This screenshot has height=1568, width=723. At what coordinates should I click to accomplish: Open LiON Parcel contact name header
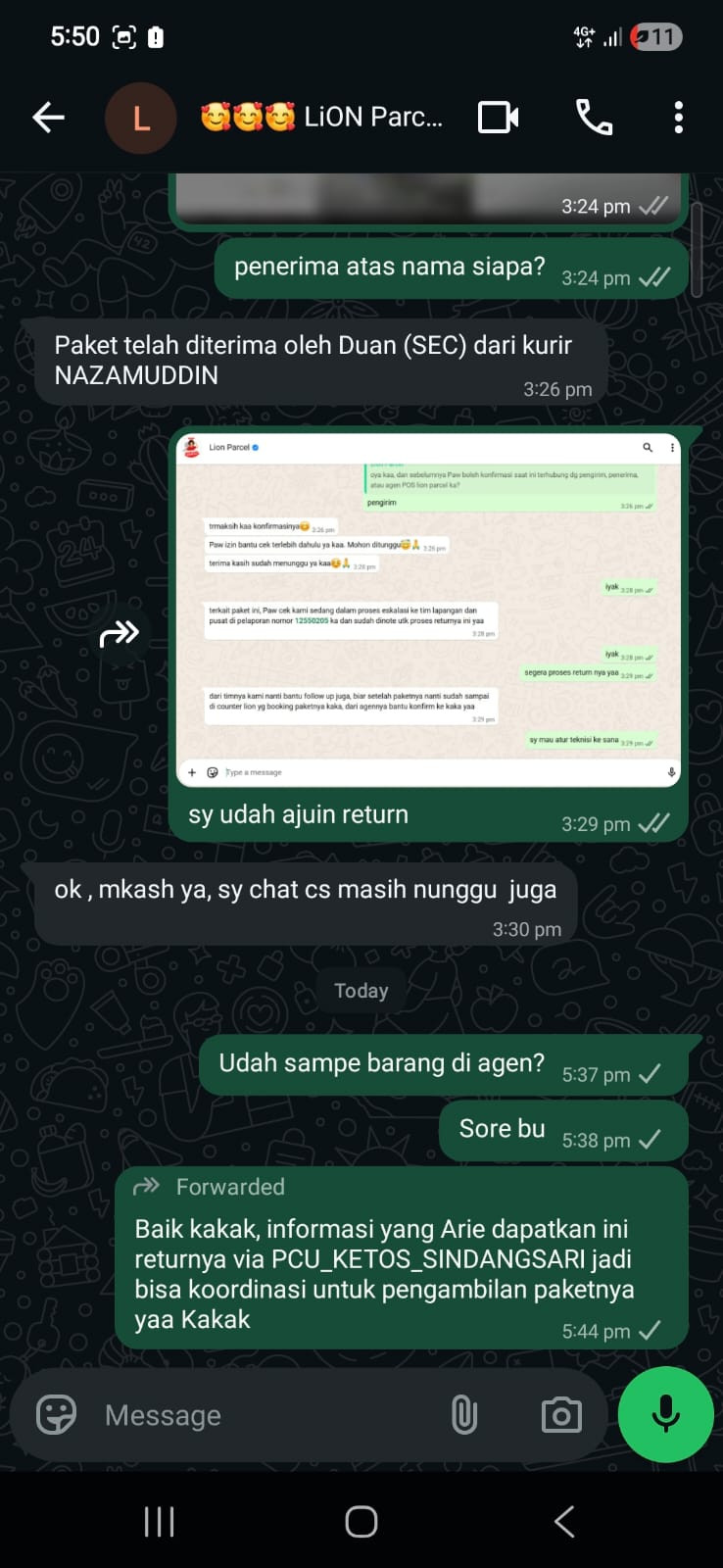click(x=321, y=118)
